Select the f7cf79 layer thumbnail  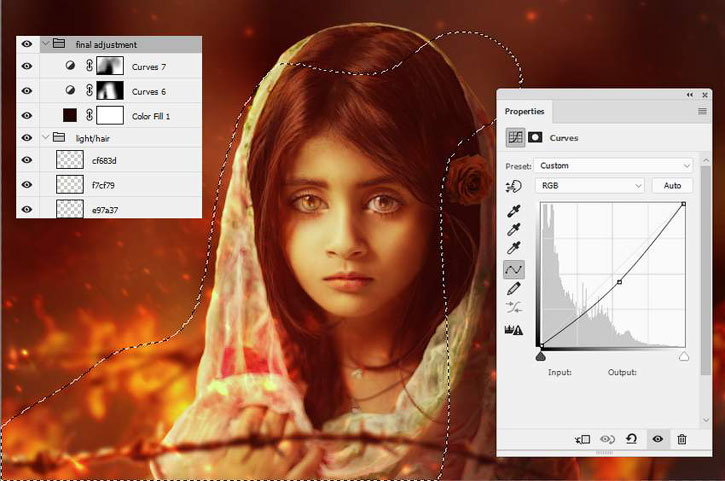tap(70, 184)
